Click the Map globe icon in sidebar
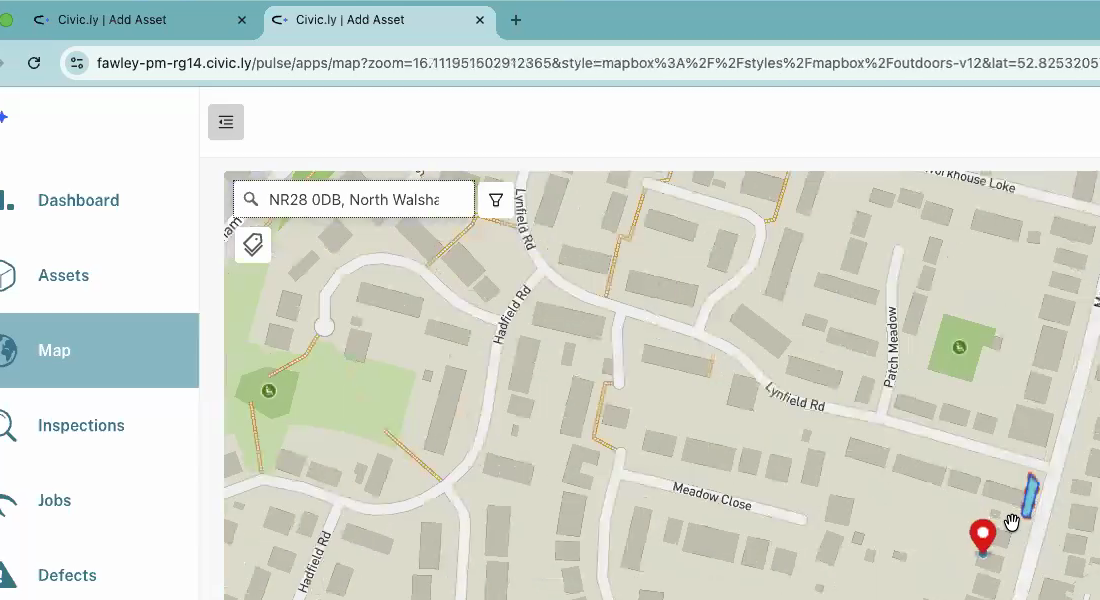 pos(9,350)
